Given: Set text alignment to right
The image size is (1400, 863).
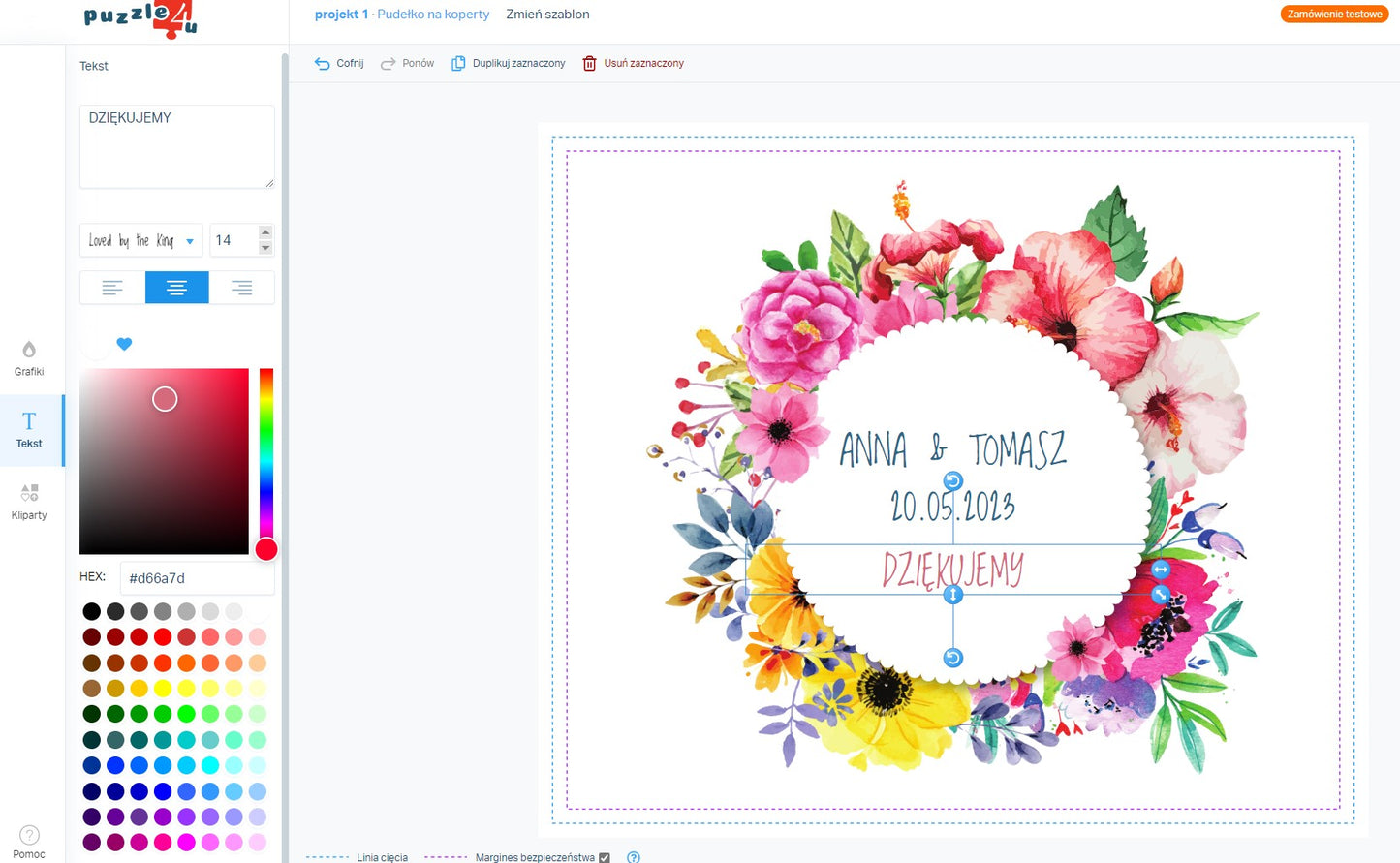Looking at the screenshot, I should pos(241,288).
